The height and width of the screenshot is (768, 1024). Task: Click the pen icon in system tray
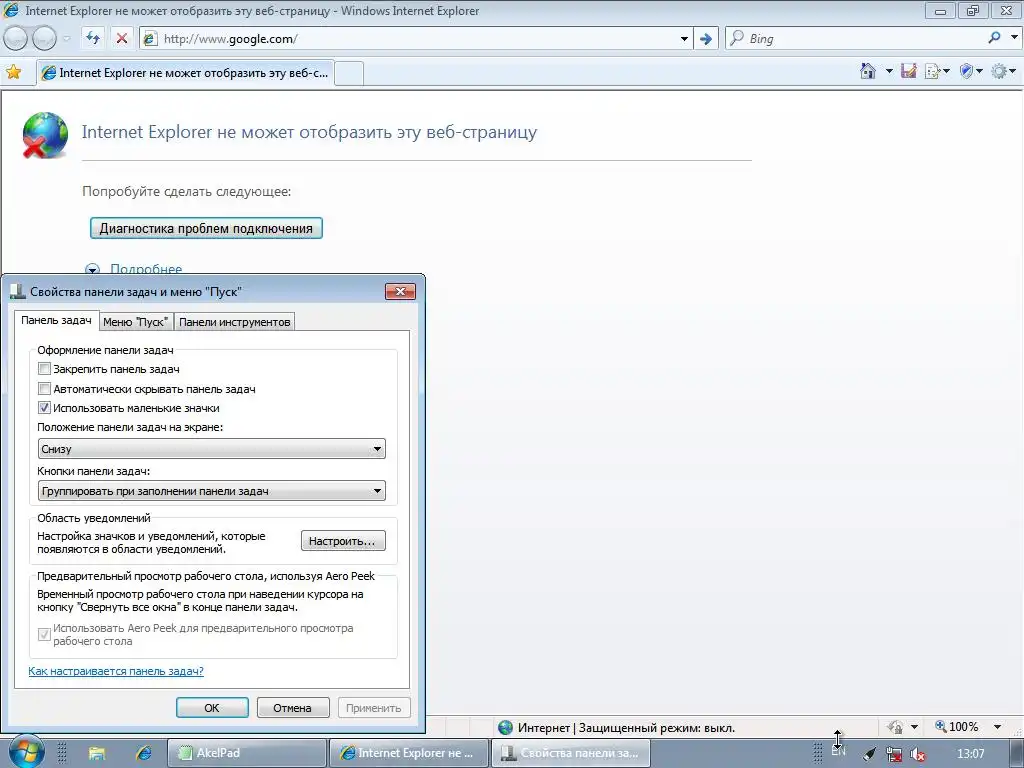[869, 754]
